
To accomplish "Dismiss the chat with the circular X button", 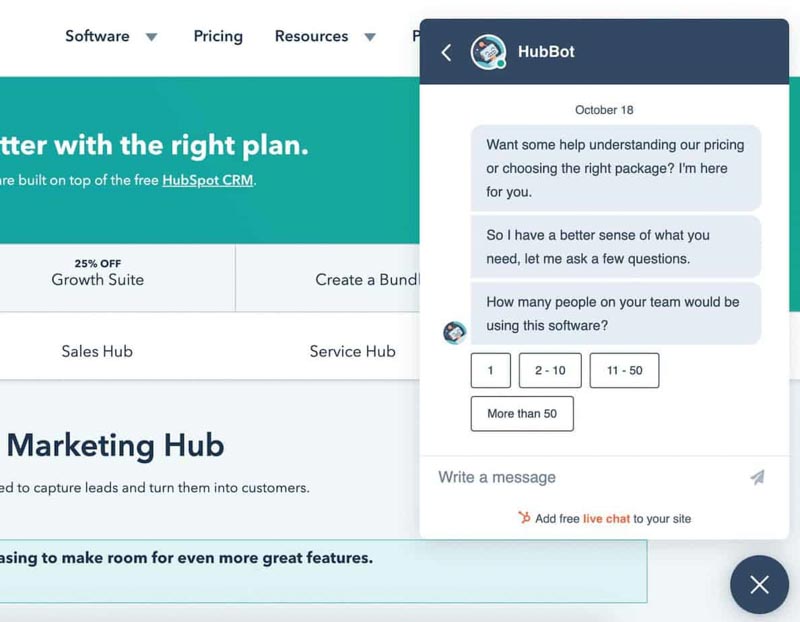I will 759,585.
